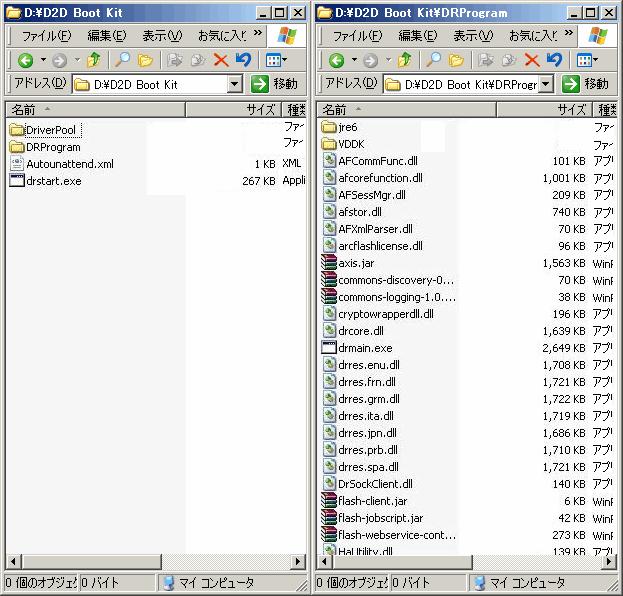Click Views icon in DRProgram window
Image resolution: width=623 pixels, height=596 pixels.
(584, 60)
